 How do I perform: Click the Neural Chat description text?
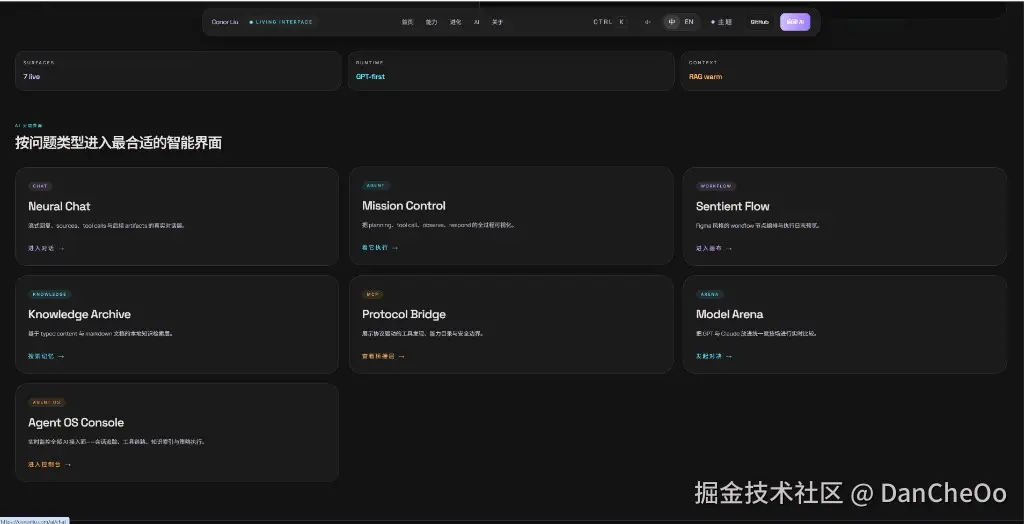click(106, 225)
